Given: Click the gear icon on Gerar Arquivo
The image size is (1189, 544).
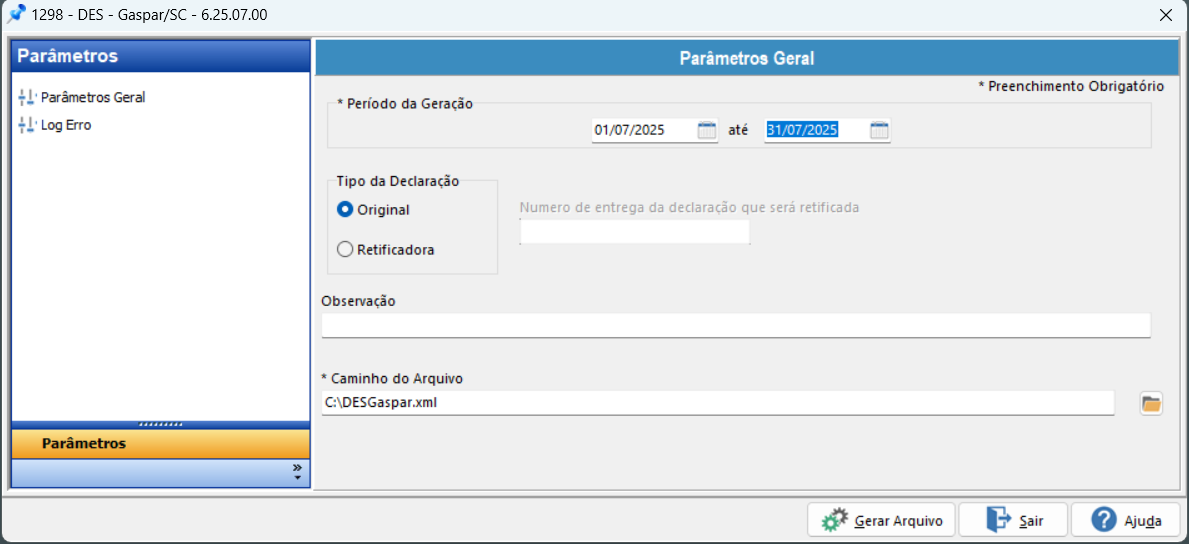Looking at the screenshot, I should pyautogui.click(x=834, y=520).
